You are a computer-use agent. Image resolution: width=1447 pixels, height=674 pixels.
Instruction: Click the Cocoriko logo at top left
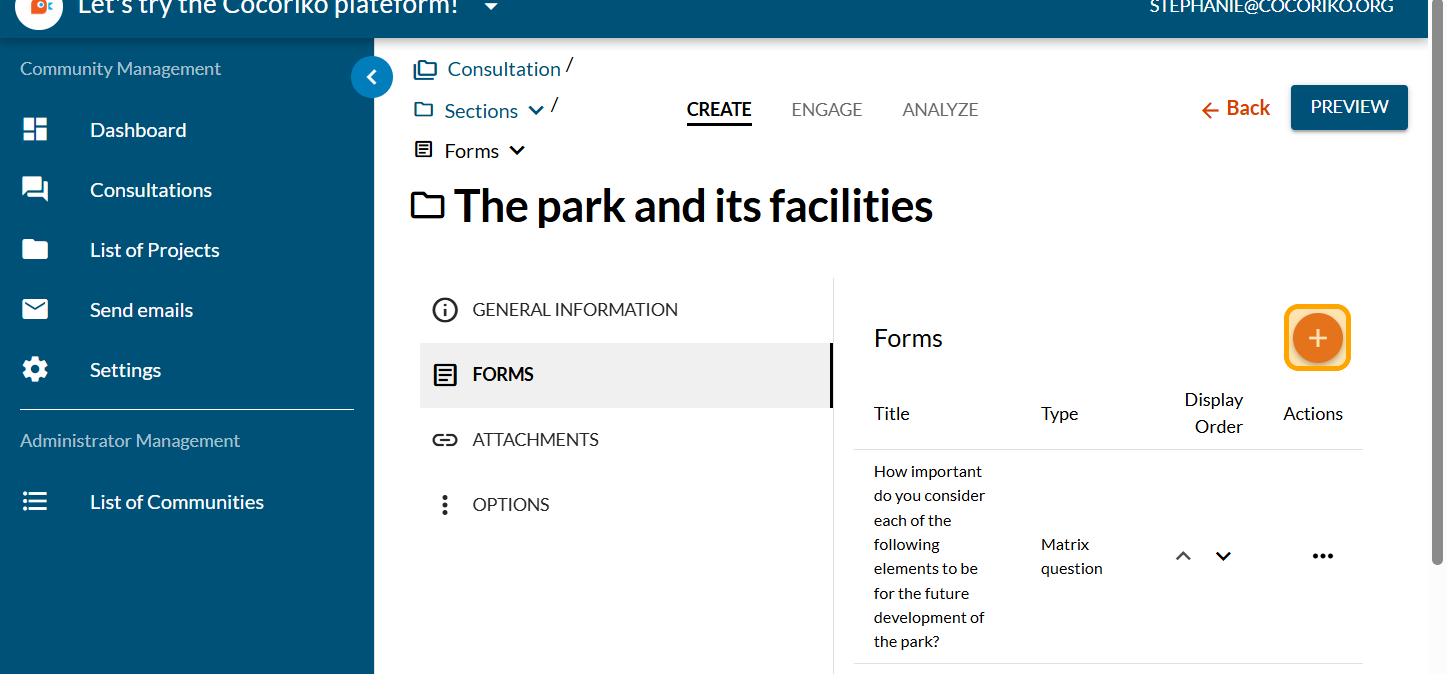[39, 9]
